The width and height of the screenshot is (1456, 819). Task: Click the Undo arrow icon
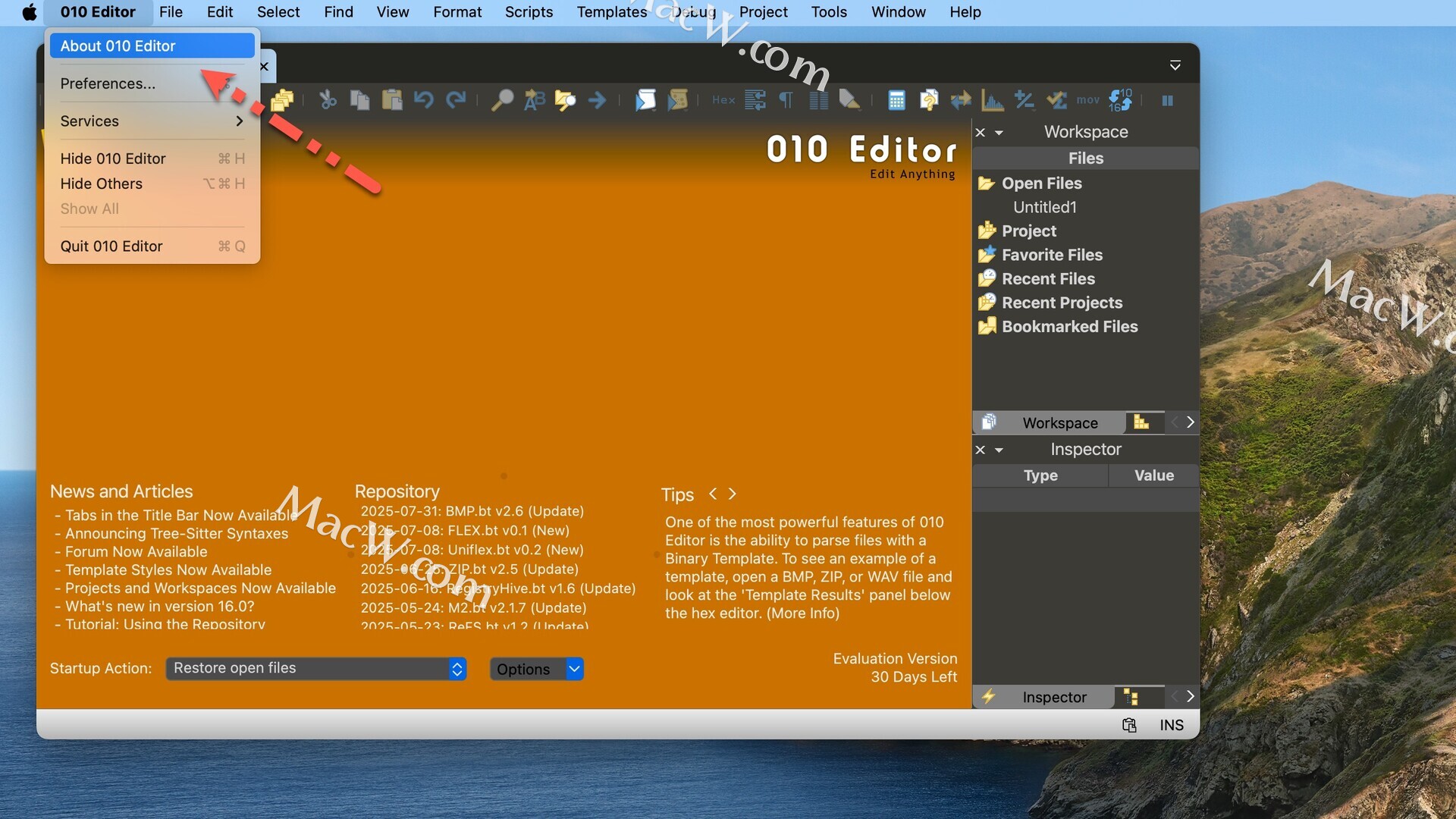(x=424, y=100)
